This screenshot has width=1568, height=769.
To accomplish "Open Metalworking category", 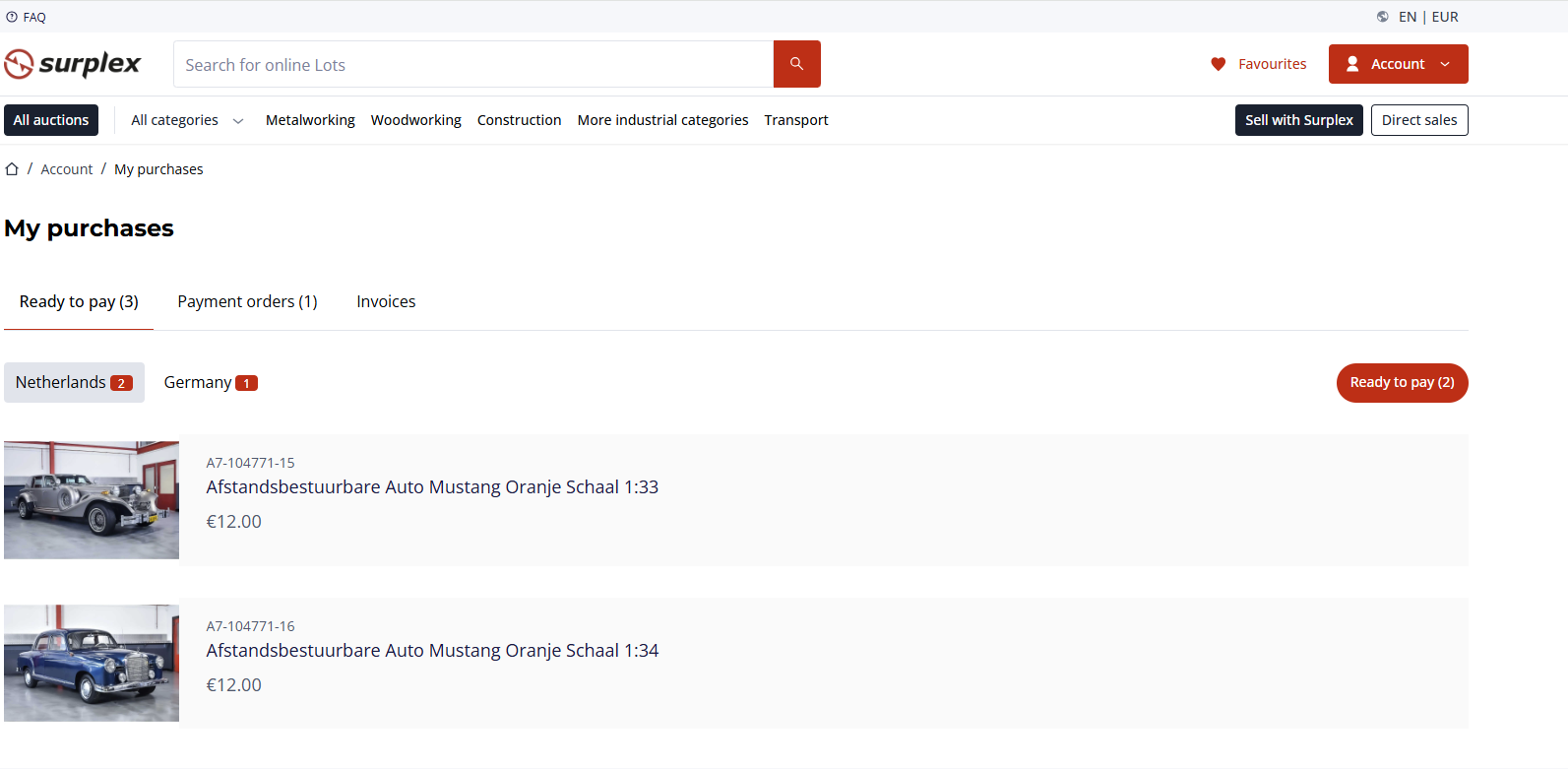I will click(310, 120).
